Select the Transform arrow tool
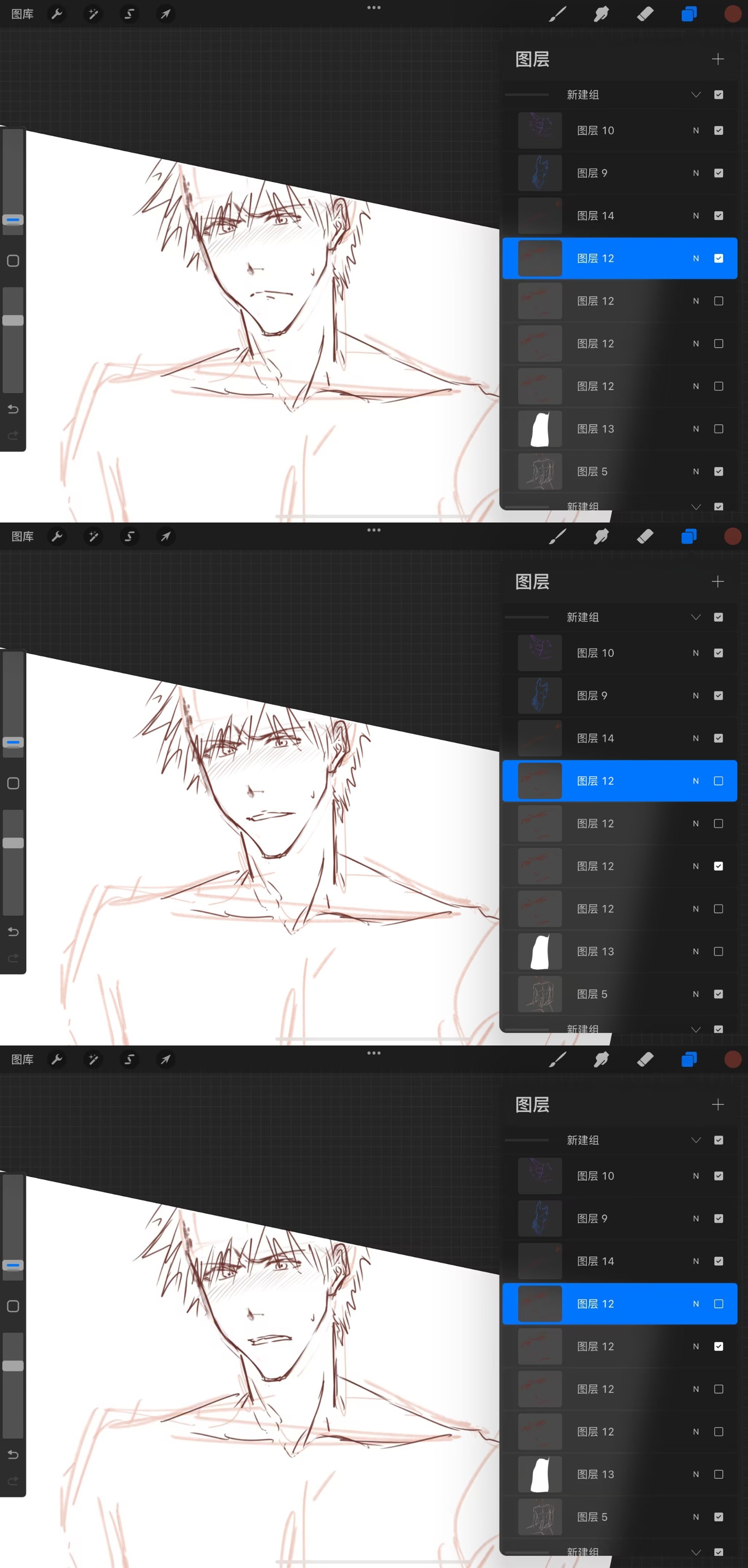This screenshot has width=748, height=1568. coord(165,13)
